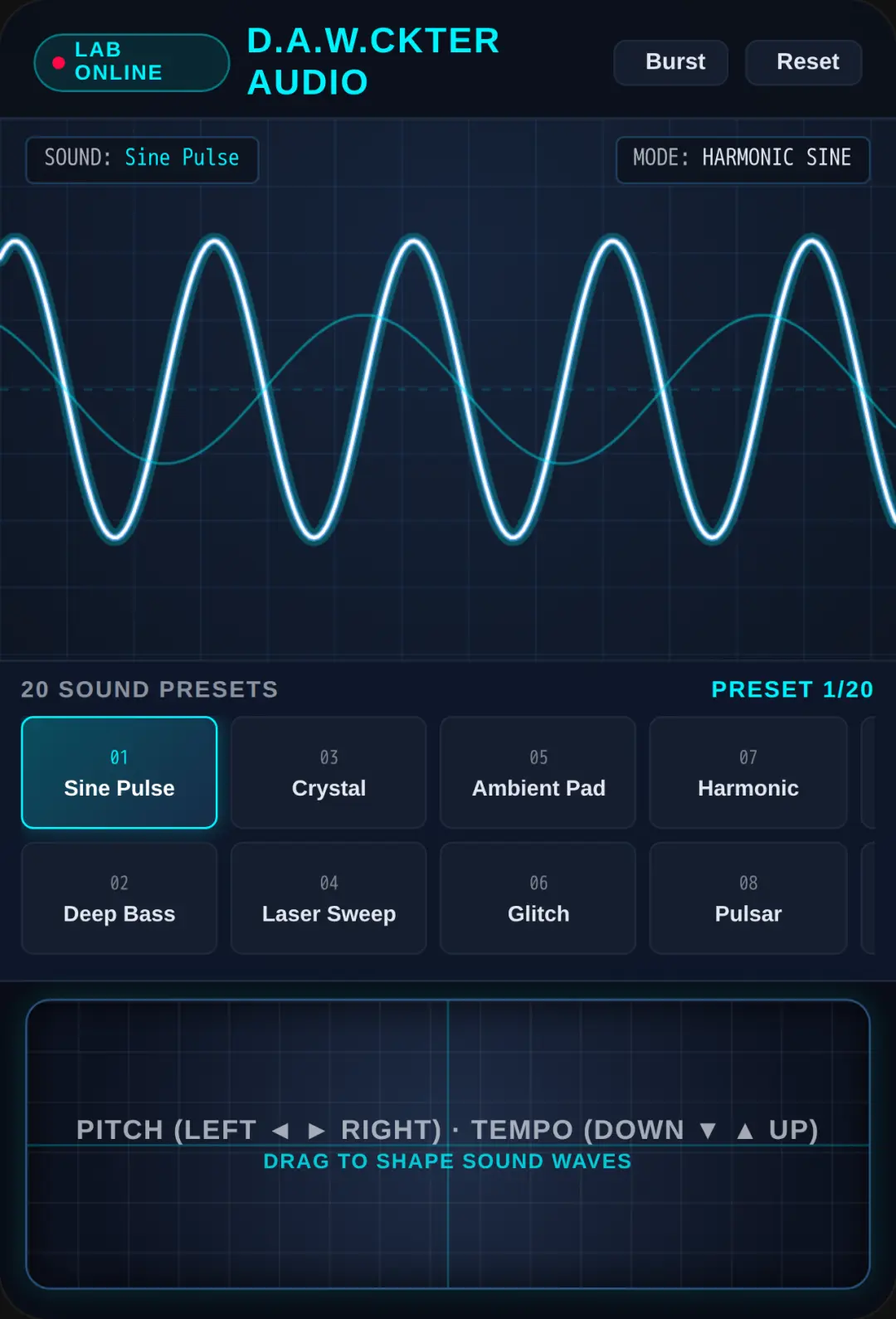
Task: Click the DRAG TO SHAPE SOUND WAVES text
Action: point(447,1161)
